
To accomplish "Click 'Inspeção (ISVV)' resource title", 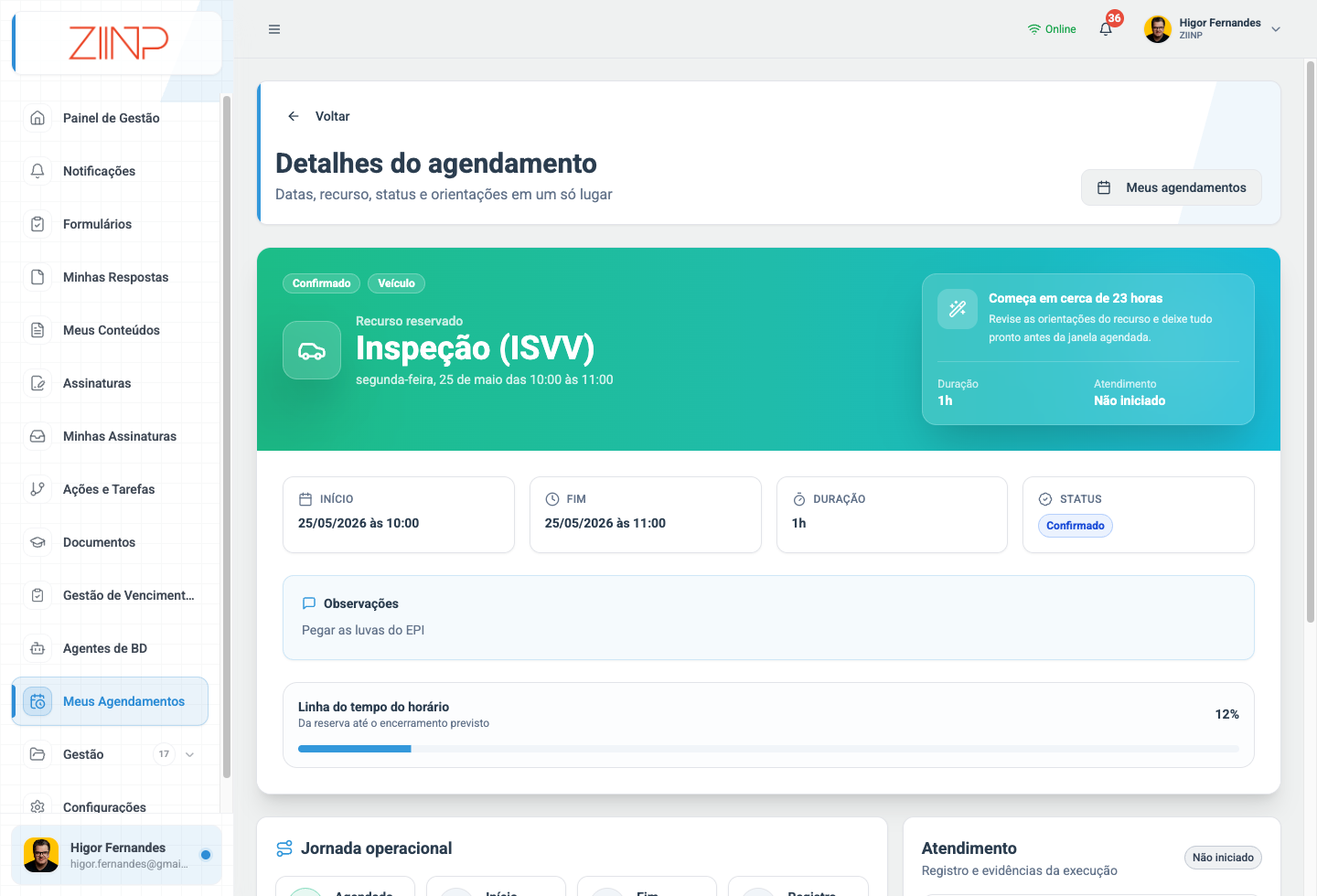I will (476, 348).
